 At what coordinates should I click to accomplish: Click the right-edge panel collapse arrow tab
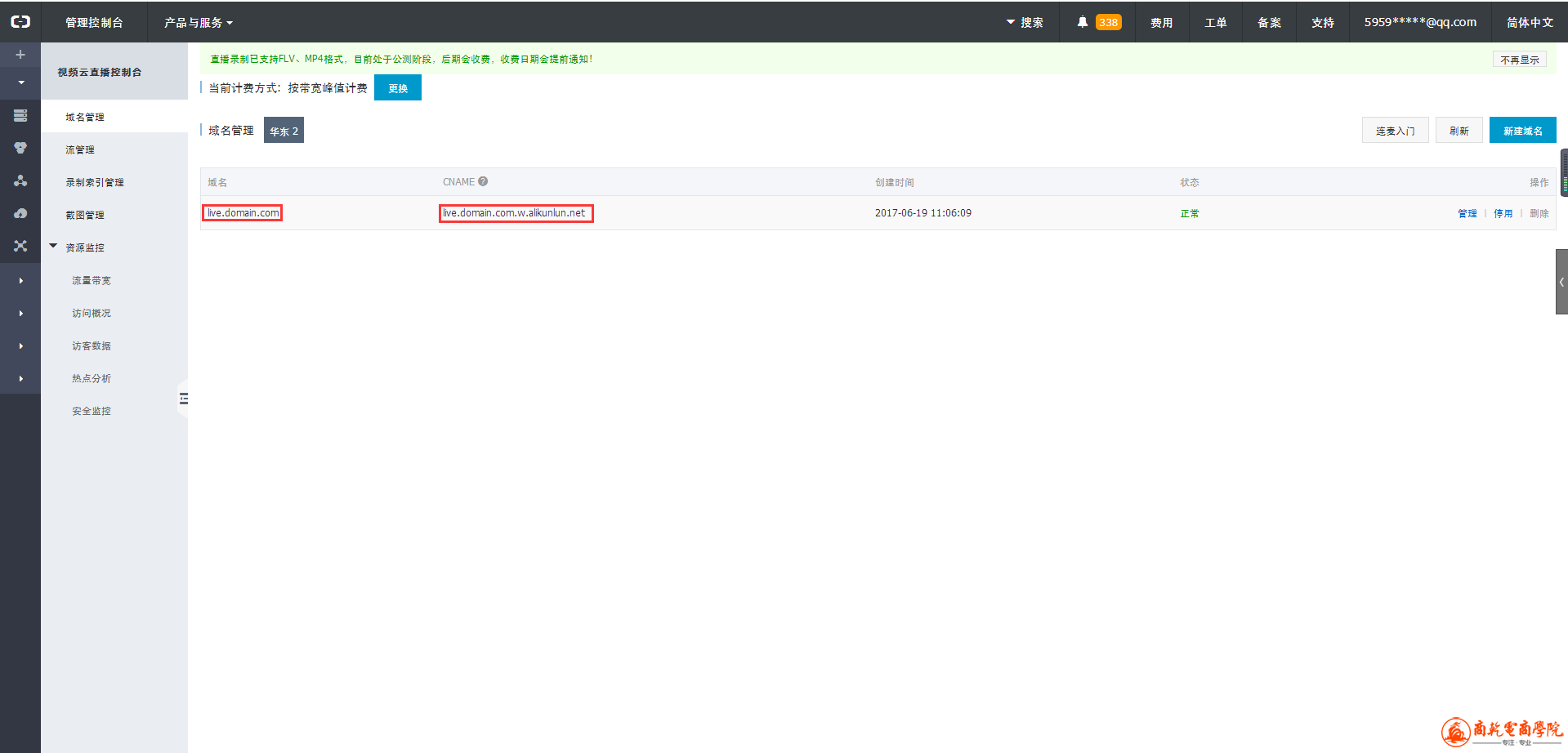tap(1561, 282)
